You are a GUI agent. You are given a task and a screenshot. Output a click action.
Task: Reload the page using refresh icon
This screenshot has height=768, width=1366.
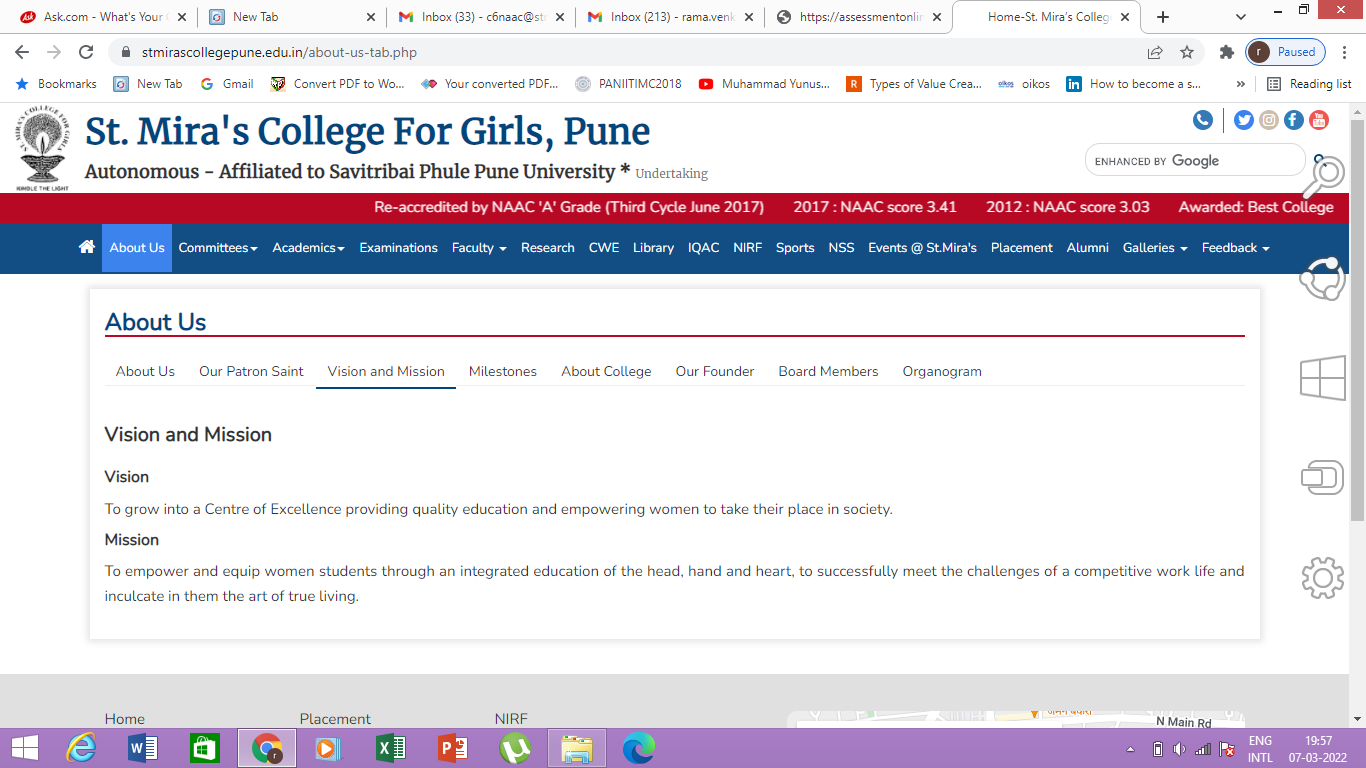[86, 52]
